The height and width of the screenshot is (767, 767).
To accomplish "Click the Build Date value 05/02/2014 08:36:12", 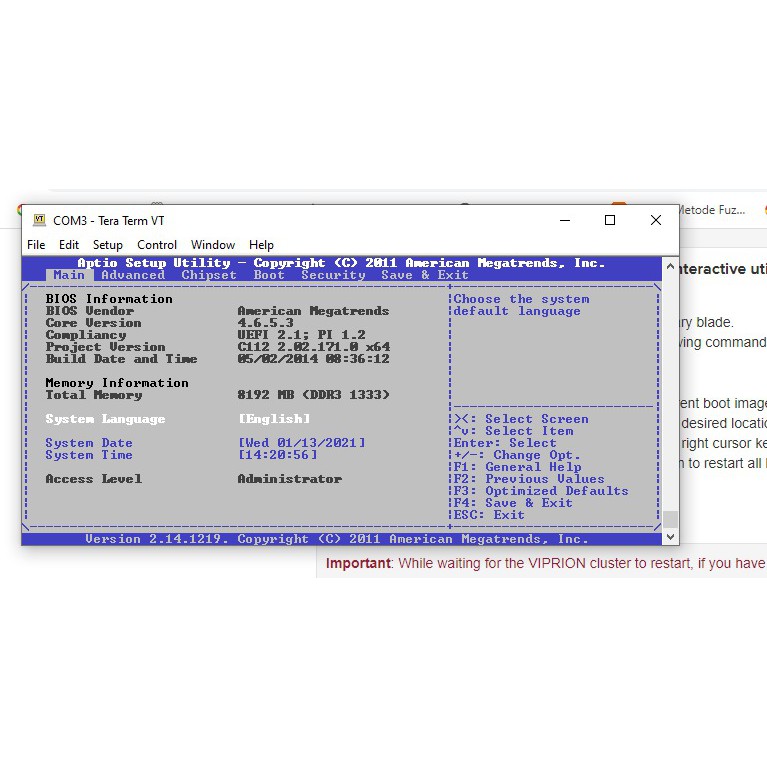I will pos(314,359).
